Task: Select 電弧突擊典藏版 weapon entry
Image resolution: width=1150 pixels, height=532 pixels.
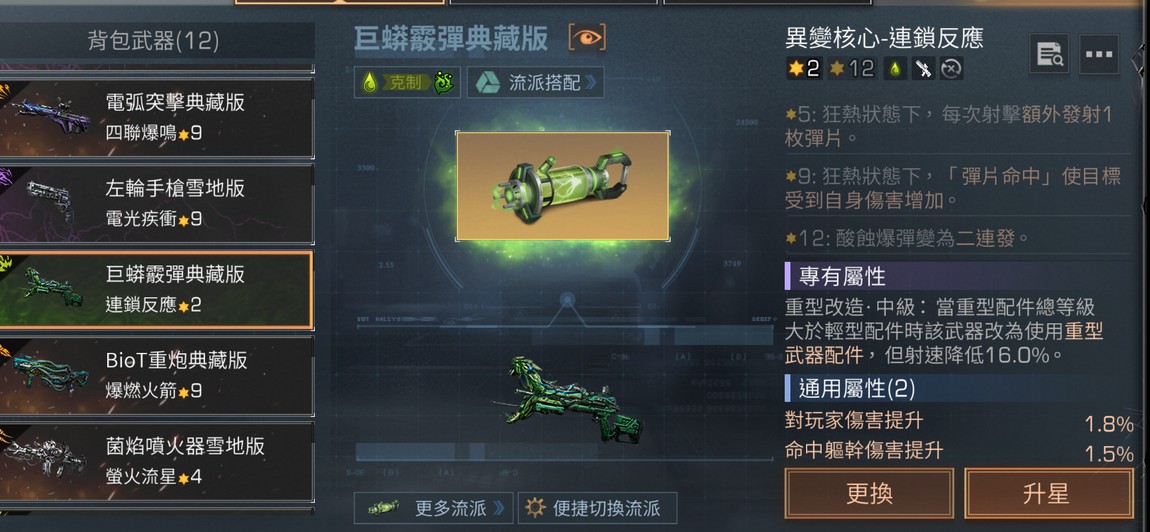Action: [156, 117]
